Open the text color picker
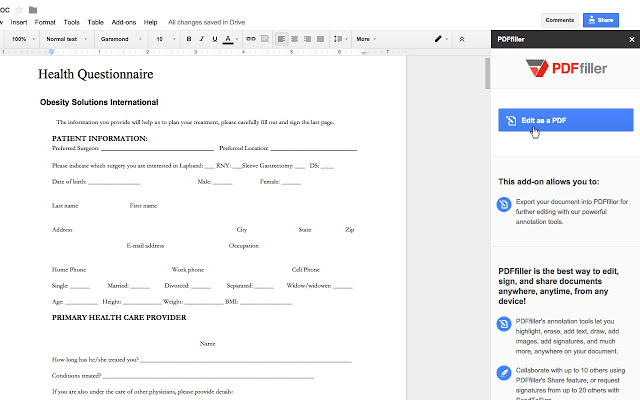The width and height of the screenshot is (640, 400). pos(230,39)
